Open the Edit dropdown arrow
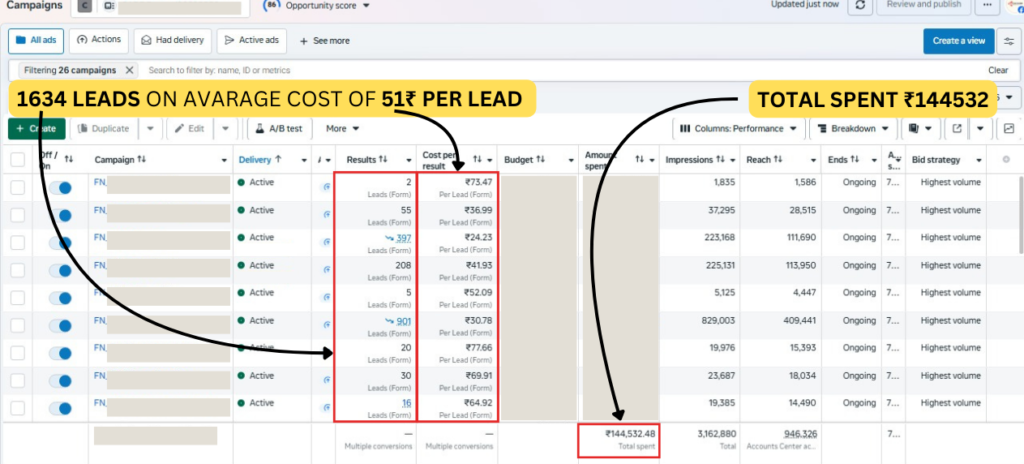The width and height of the screenshot is (1024, 464). click(x=225, y=129)
